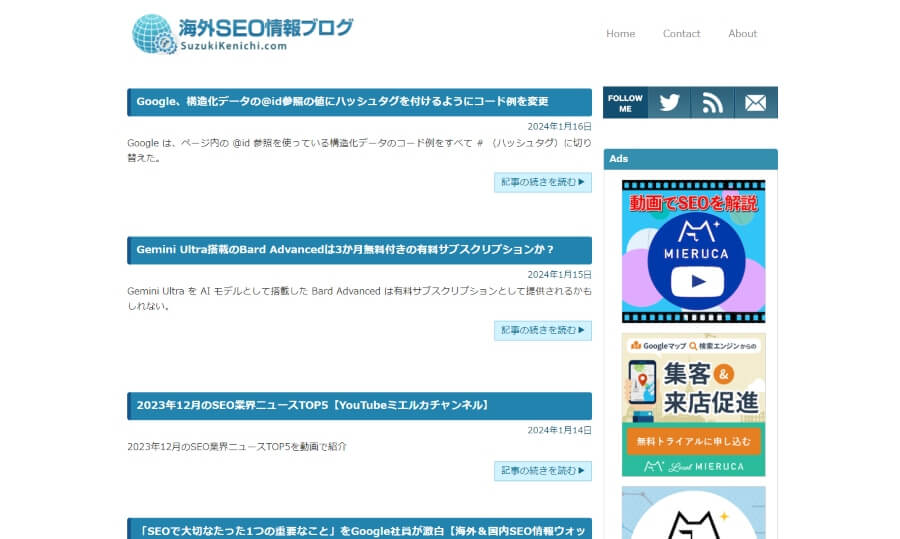Read more of the 構造化データ article

tap(542, 182)
